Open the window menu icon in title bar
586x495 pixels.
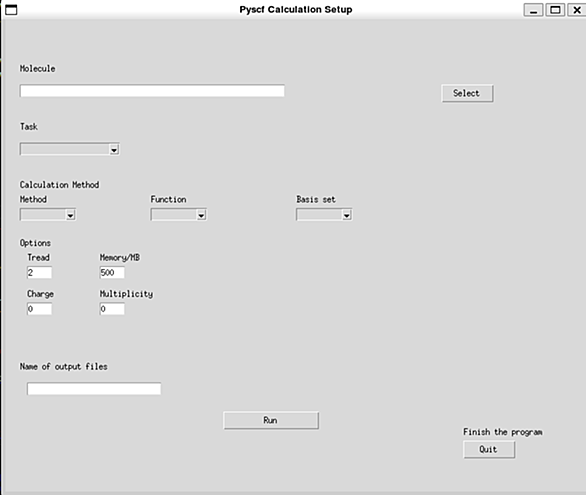pos(11,10)
